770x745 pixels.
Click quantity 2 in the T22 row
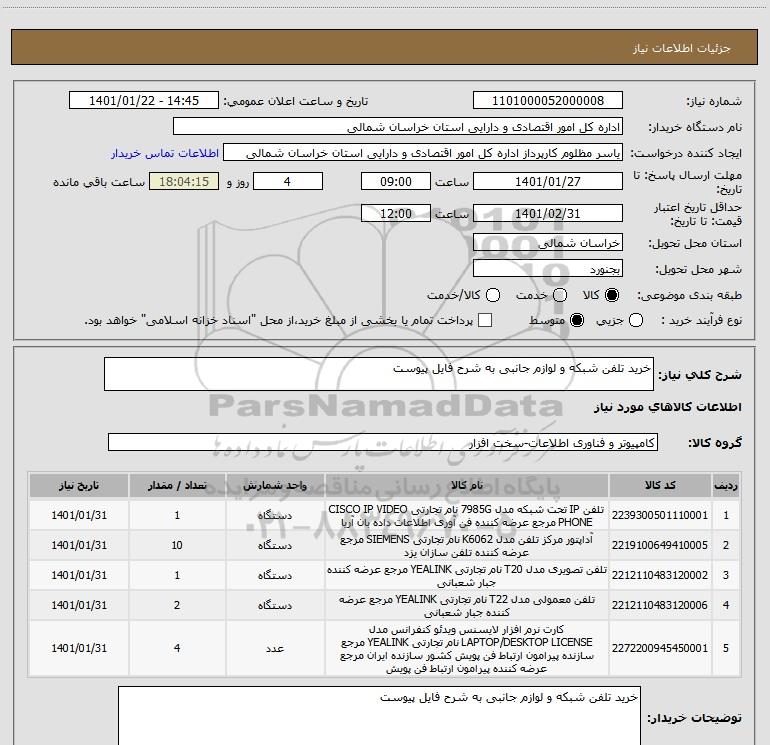click(177, 605)
